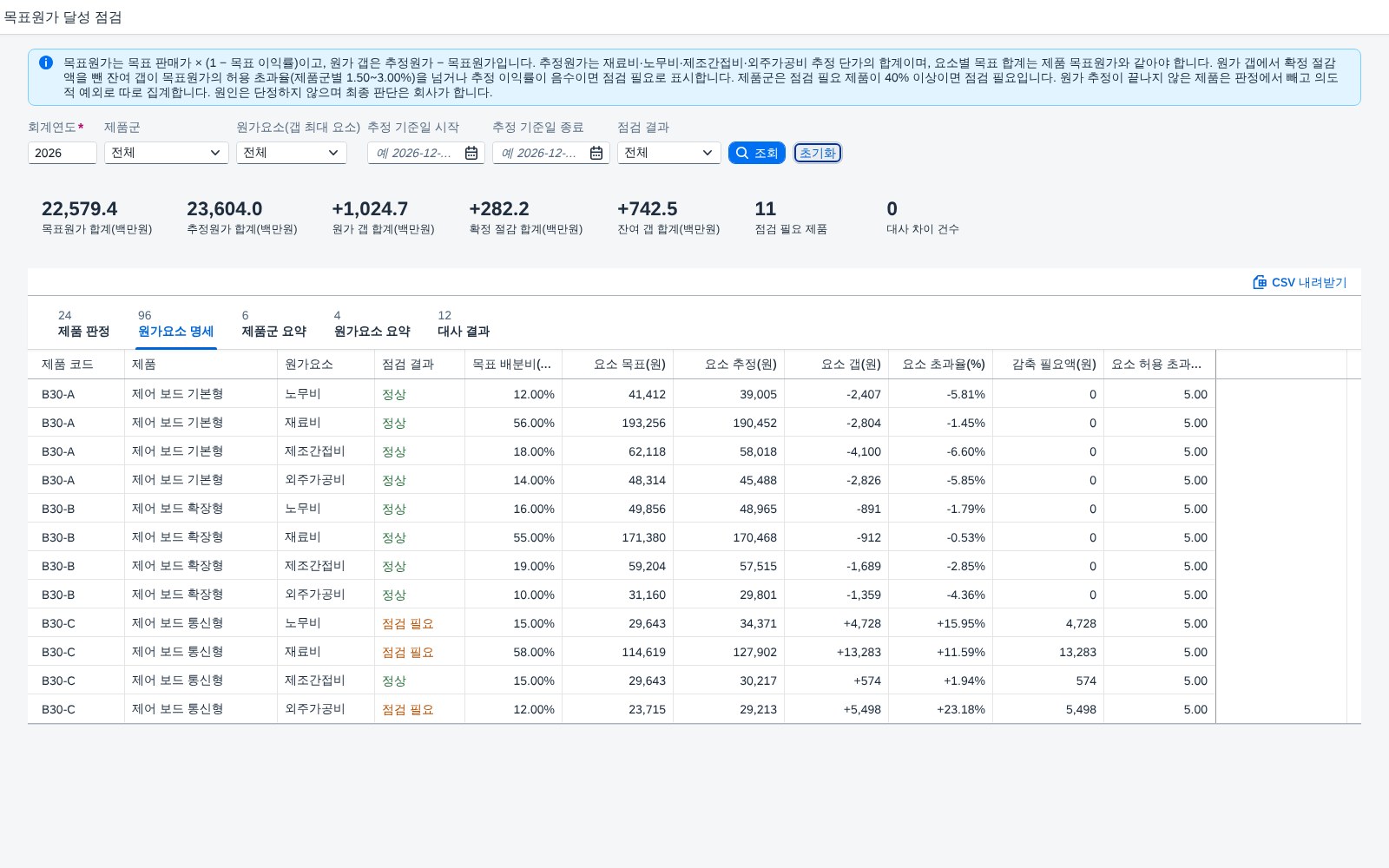Click the 23,604.0 추정원가 합계 value
The image size is (1389, 868).
(224, 209)
